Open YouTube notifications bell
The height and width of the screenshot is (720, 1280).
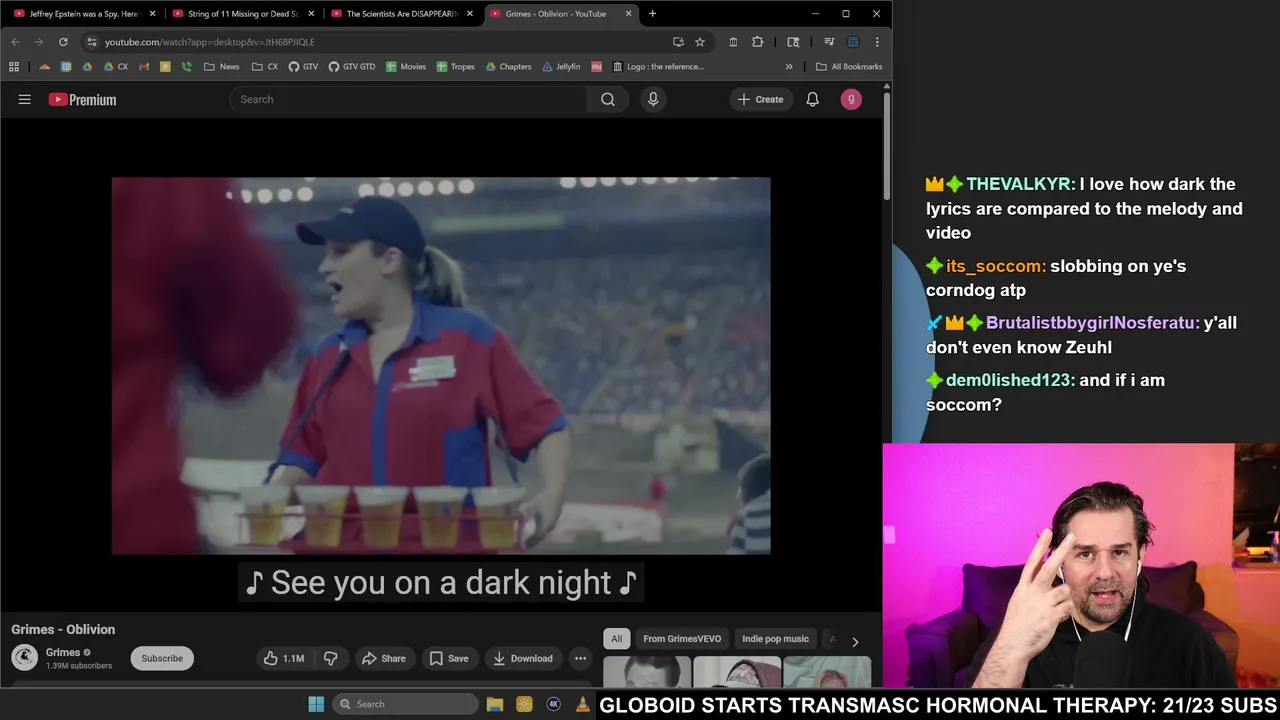[x=813, y=99]
